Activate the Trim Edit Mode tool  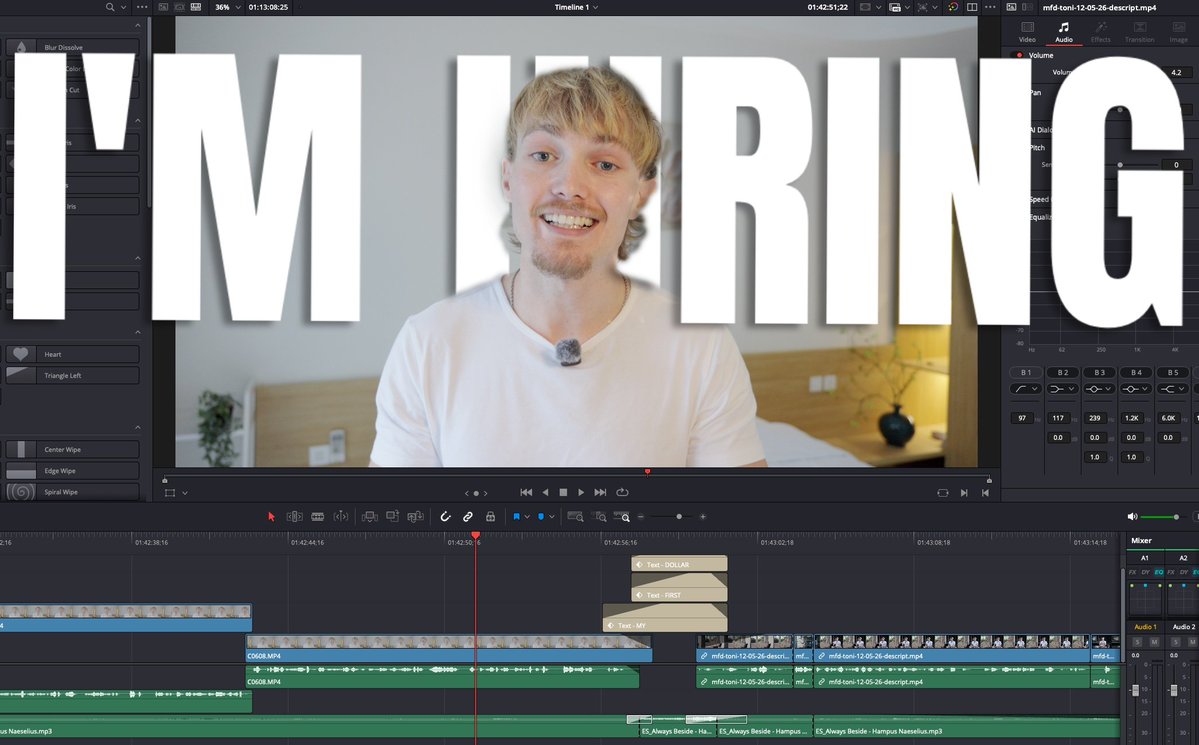(x=294, y=517)
